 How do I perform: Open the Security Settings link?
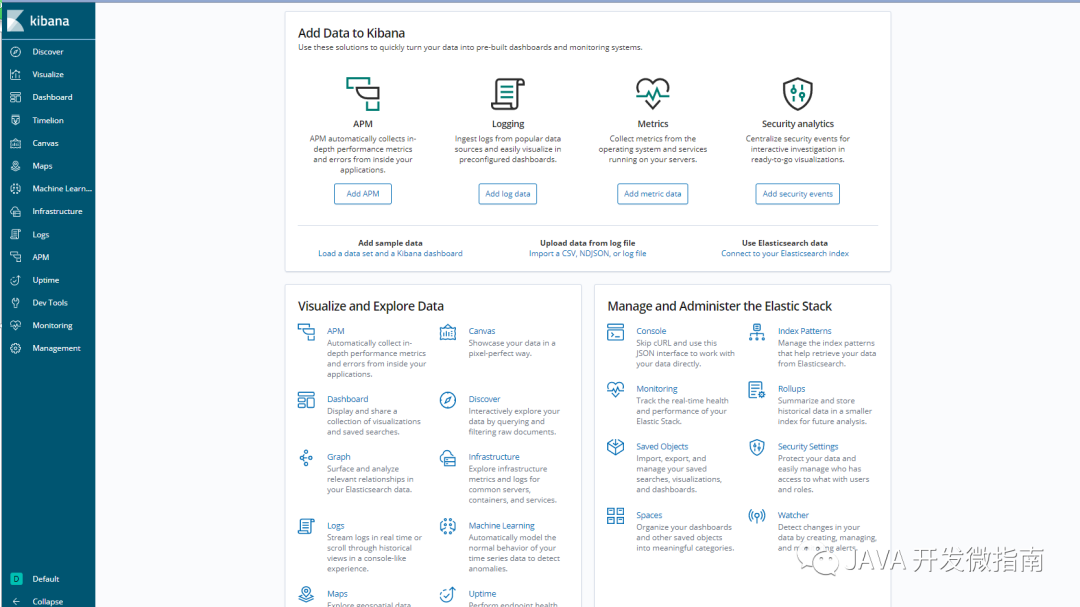(808, 446)
